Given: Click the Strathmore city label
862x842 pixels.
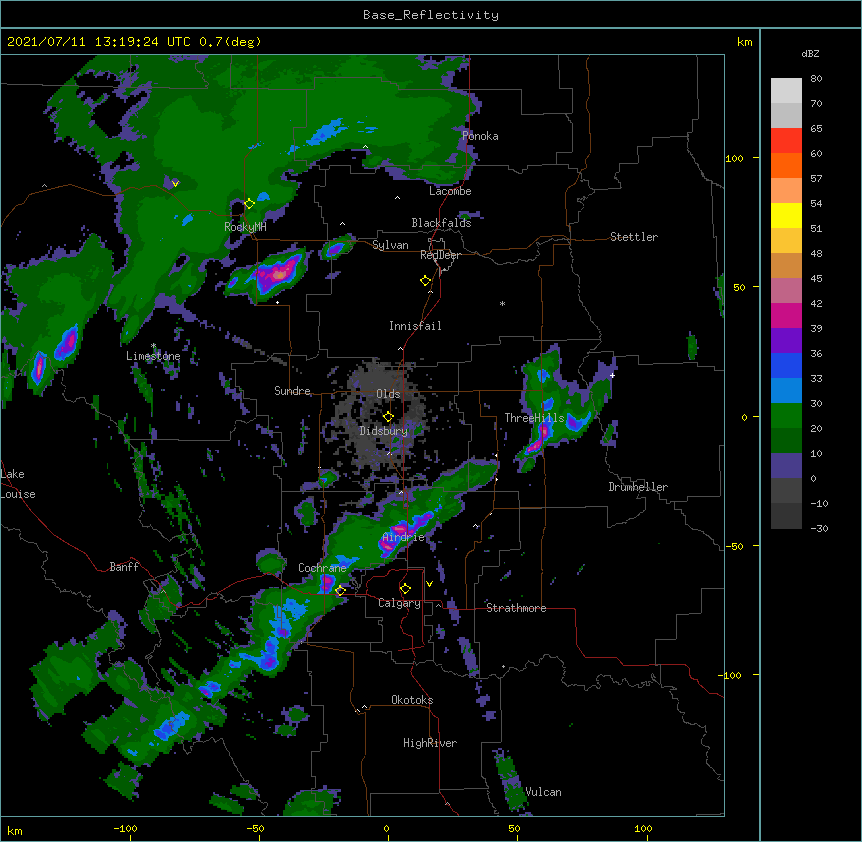Looking at the screenshot, I should coord(516,608).
